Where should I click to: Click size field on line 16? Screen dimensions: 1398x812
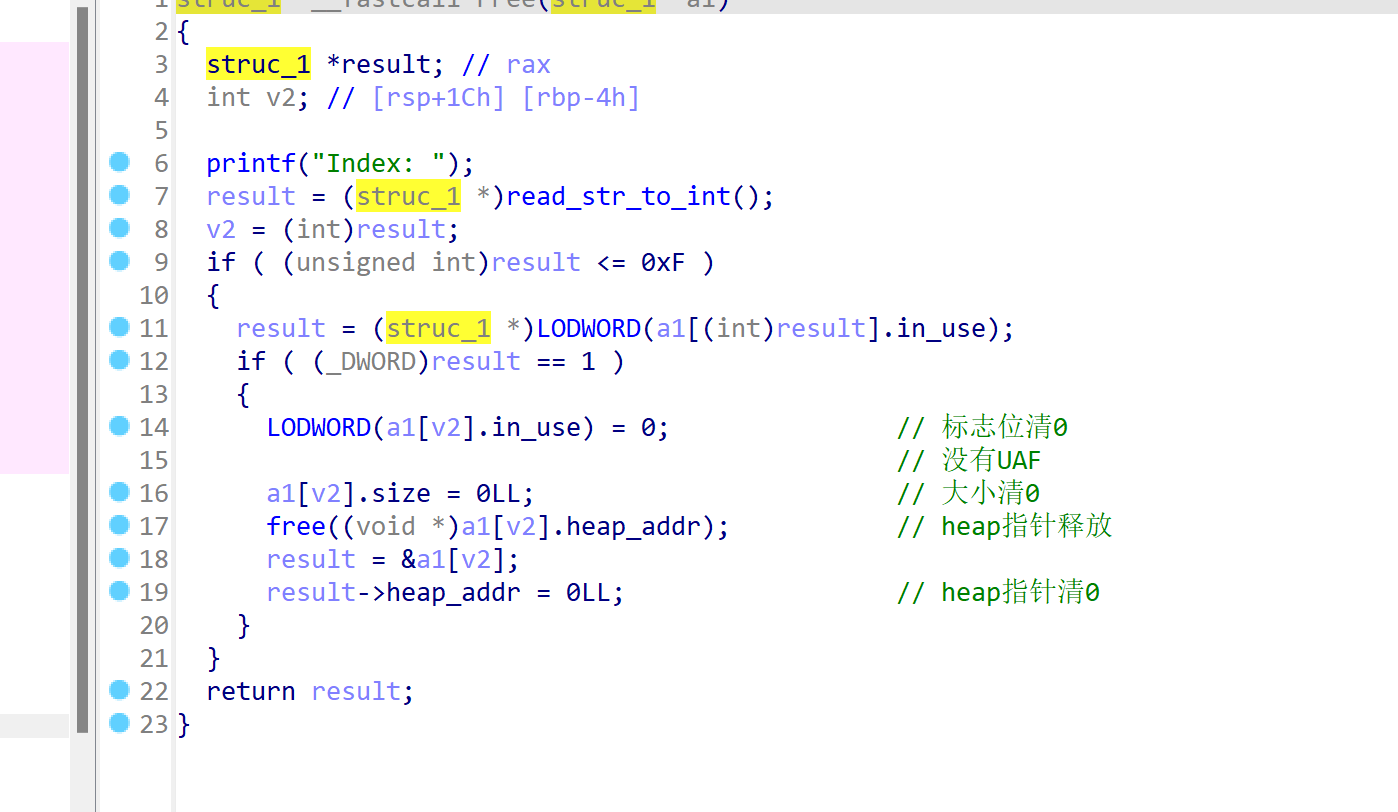tap(401, 493)
